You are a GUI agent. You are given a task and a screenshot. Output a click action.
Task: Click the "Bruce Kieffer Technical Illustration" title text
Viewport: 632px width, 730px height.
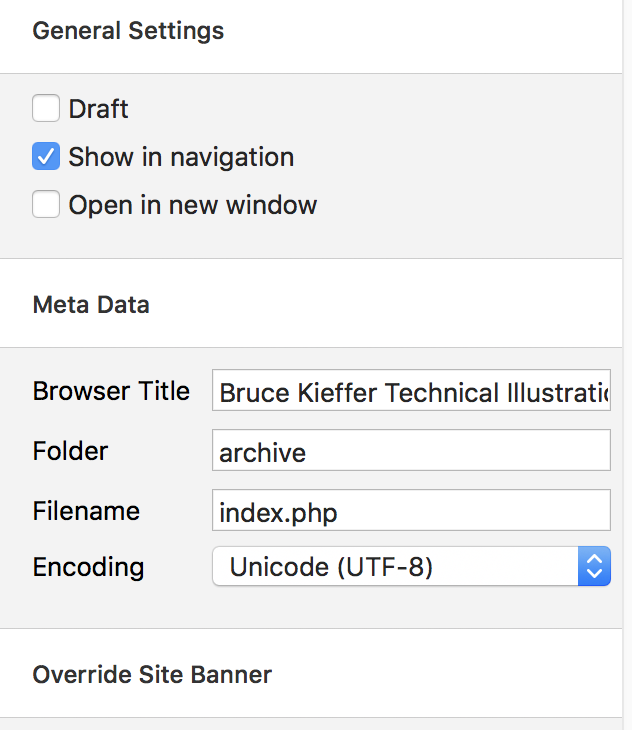(414, 392)
